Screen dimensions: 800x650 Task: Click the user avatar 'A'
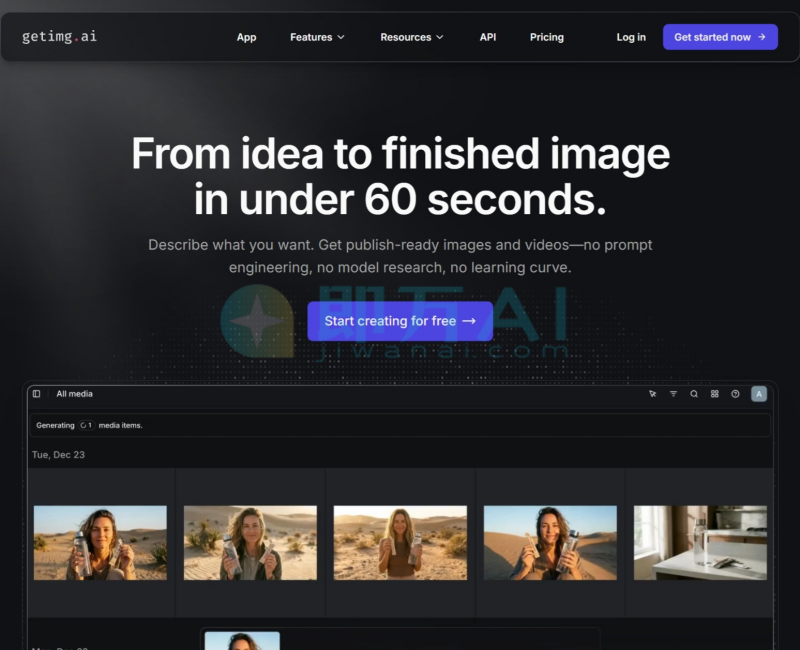pyautogui.click(x=759, y=394)
